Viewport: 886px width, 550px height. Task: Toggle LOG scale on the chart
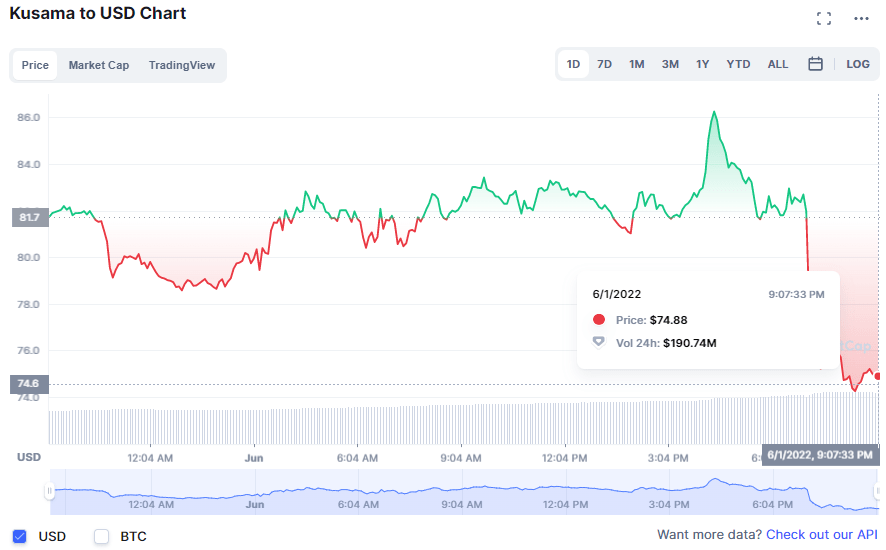858,64
